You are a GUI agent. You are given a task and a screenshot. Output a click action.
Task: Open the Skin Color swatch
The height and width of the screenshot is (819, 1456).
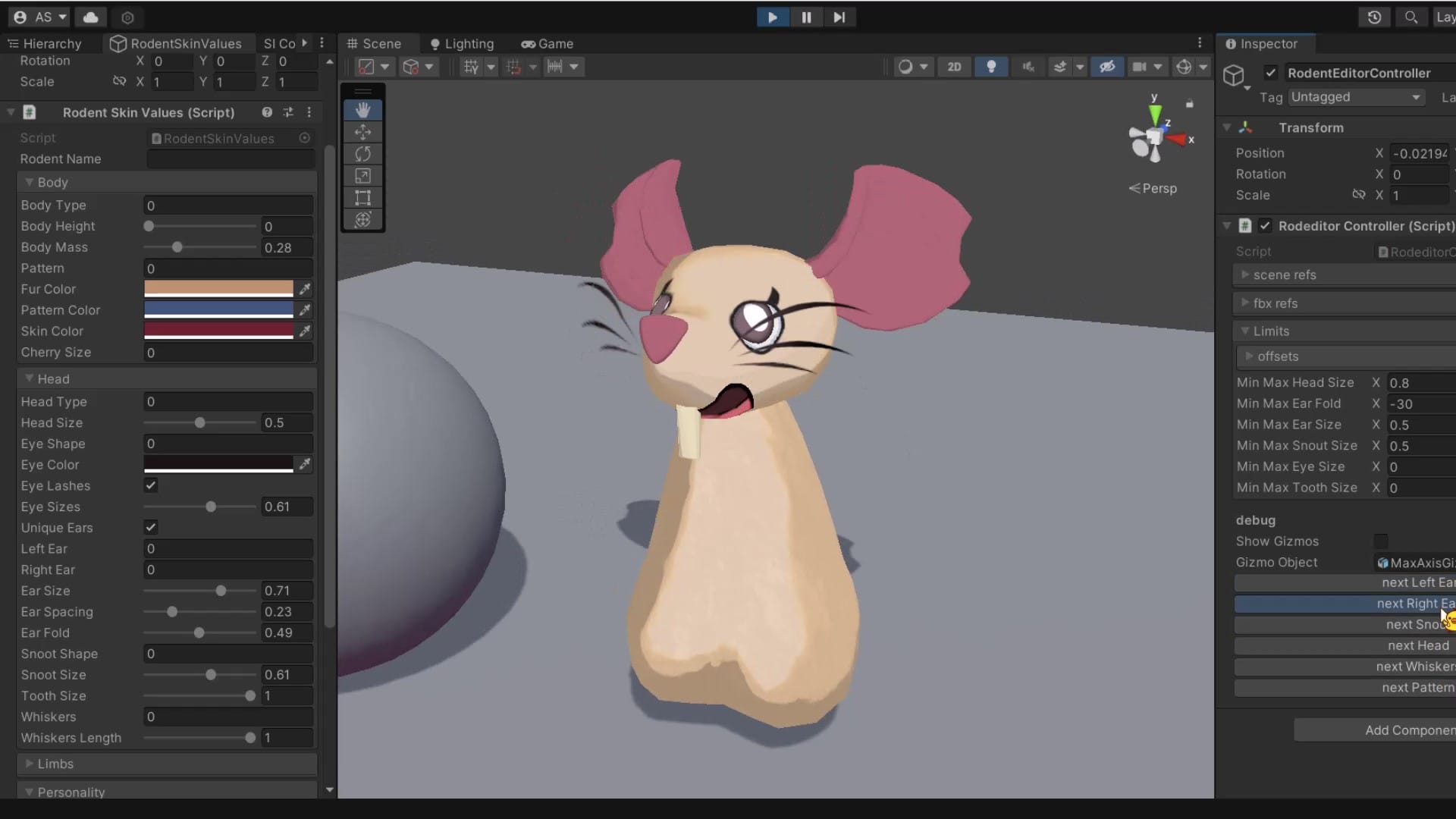218,331
